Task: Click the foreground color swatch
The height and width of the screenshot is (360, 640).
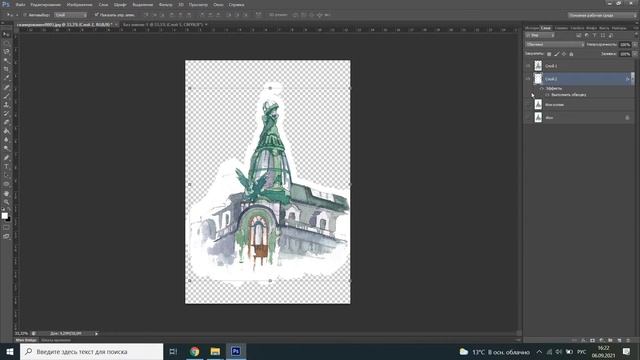Action: pyautogui.click(x=4, y=216)
